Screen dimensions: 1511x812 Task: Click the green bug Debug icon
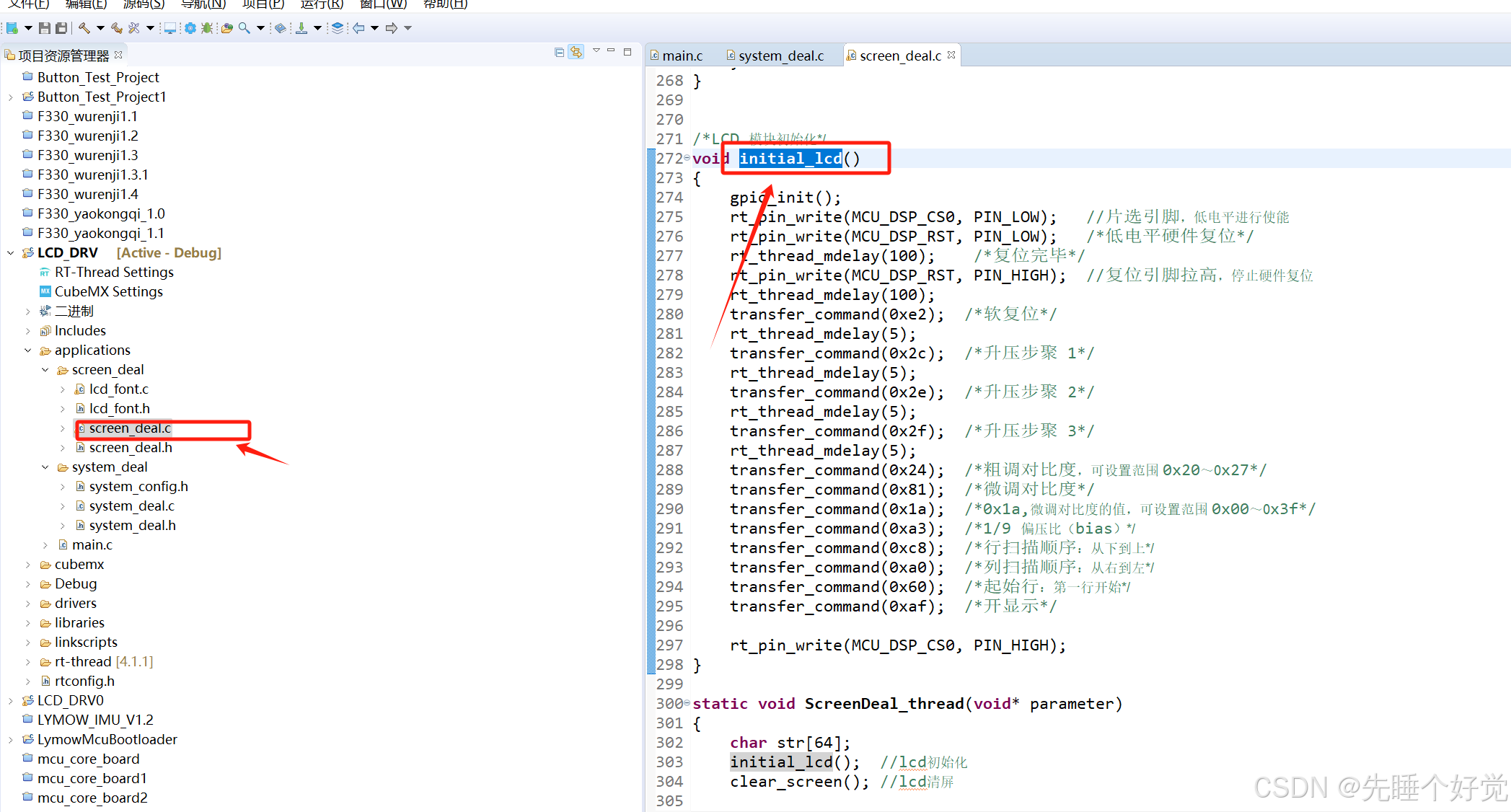click(x=207, y=28)
